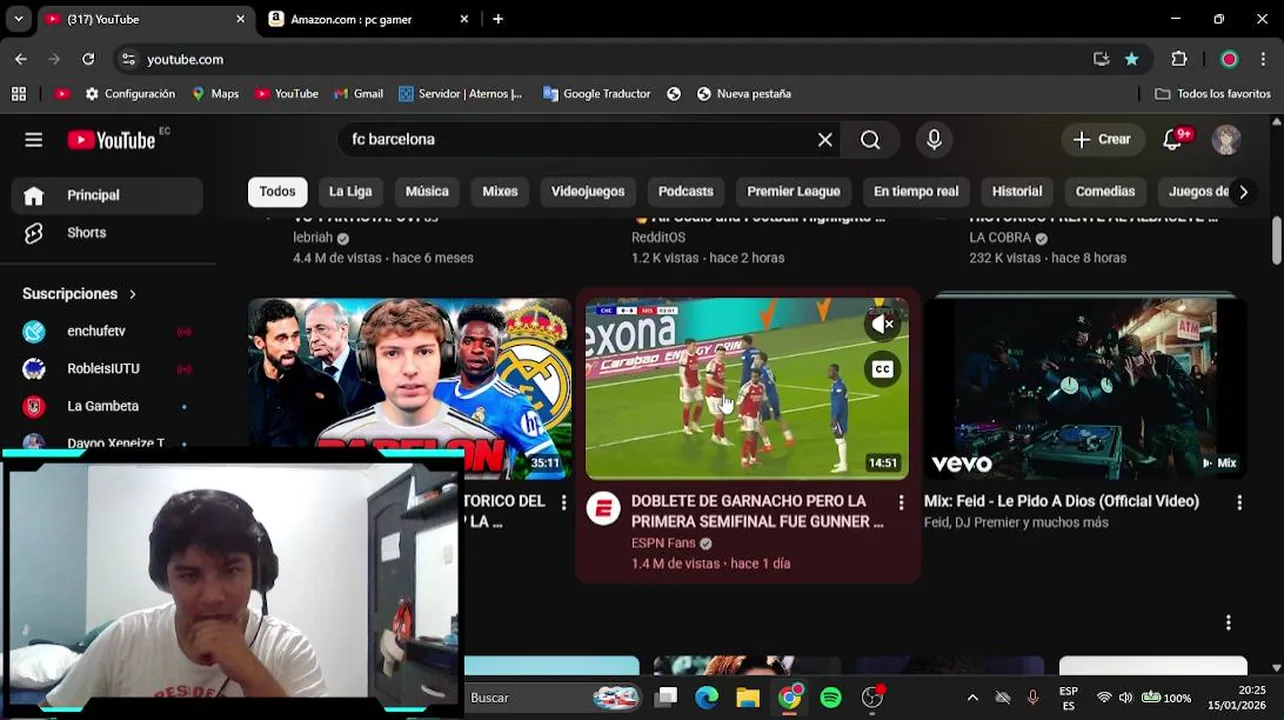The width and height of the screenshot is (1284, 720).
Task: Select the Mixes filter chip
Action: 500,191
